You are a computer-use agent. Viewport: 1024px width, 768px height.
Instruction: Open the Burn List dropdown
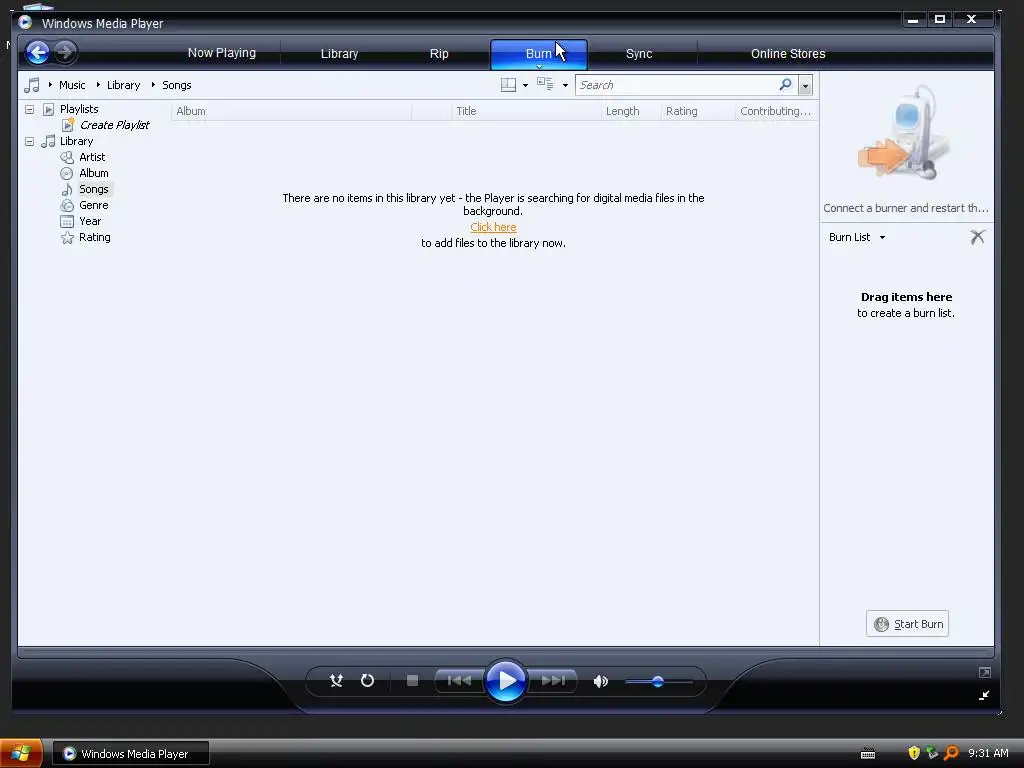(x=857, y=237)
